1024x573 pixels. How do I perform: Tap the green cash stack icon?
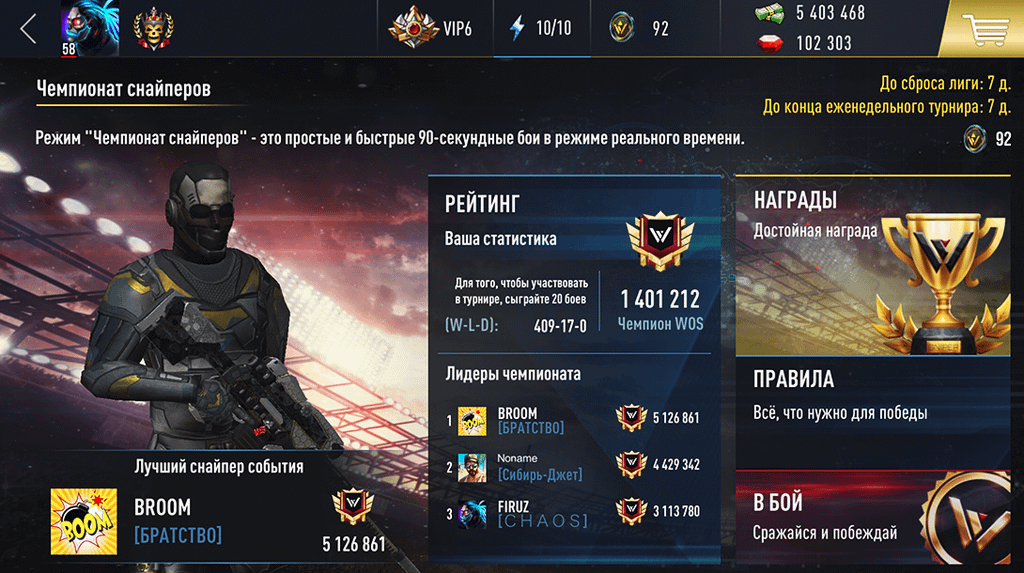coord(769,13)
